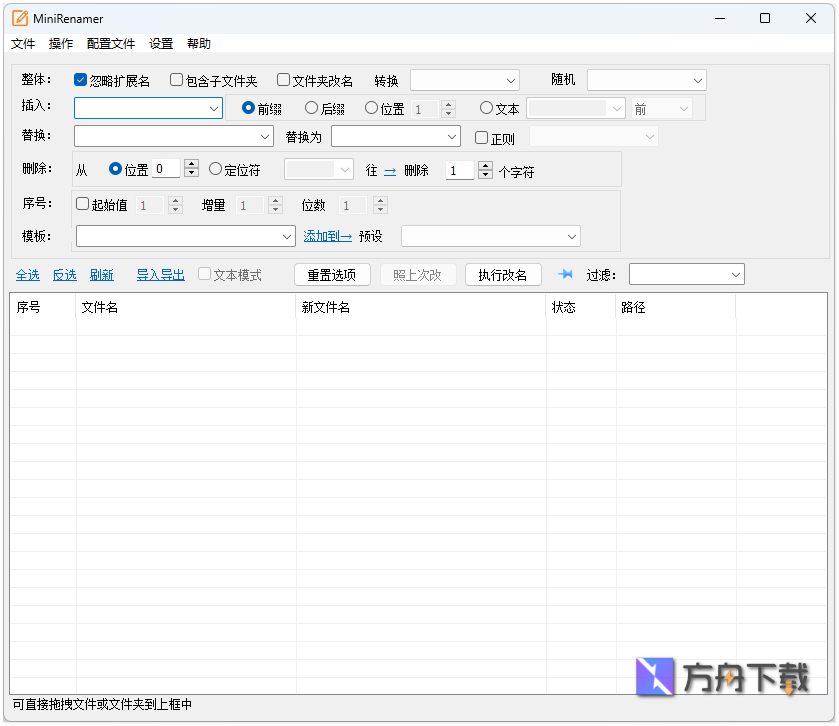Click the 执行改名 button
The width and height of the screenshot is (839, 726).
(503, 274)
